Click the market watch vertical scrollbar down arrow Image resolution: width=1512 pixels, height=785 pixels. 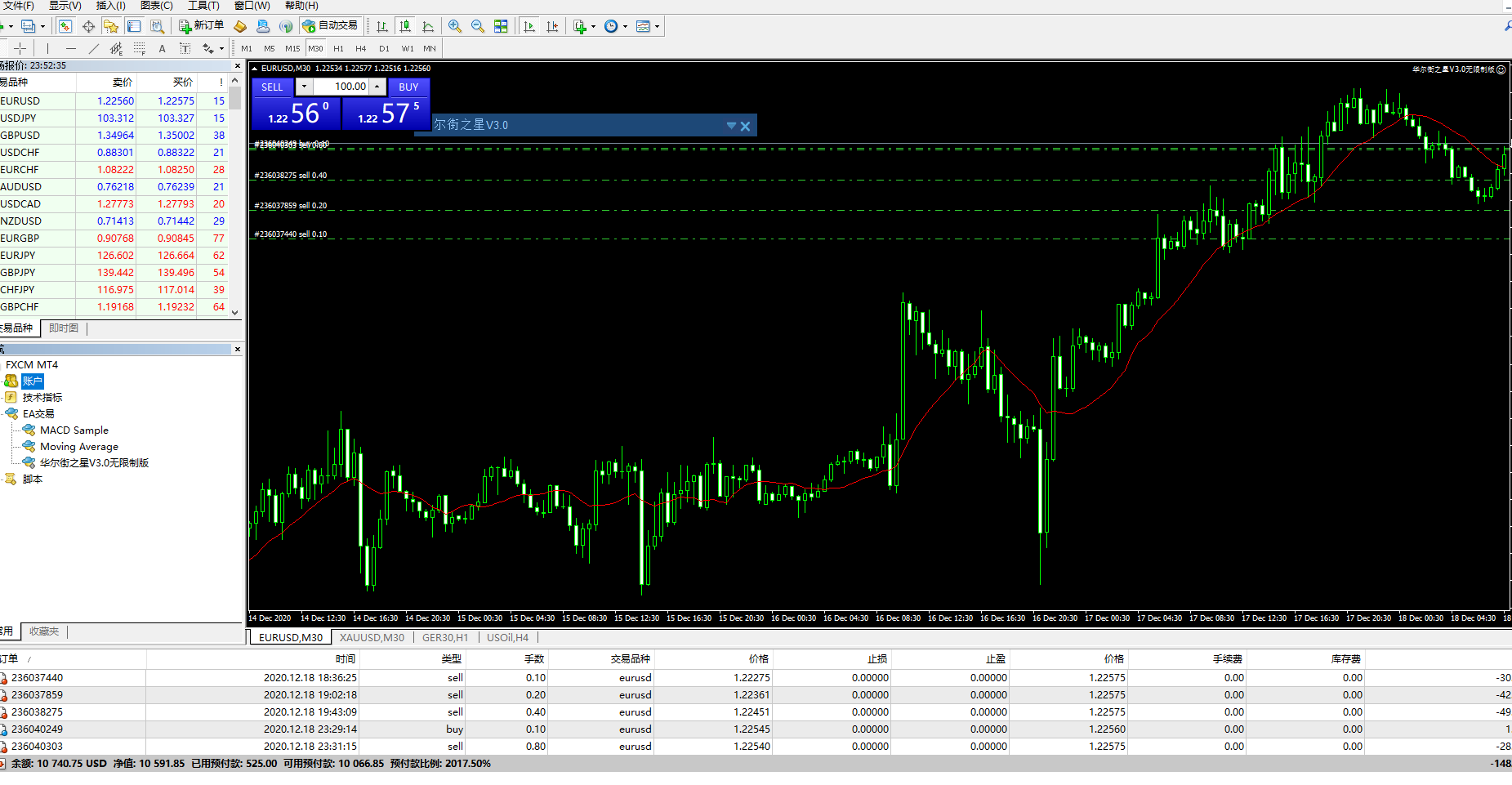click(235, 311)
